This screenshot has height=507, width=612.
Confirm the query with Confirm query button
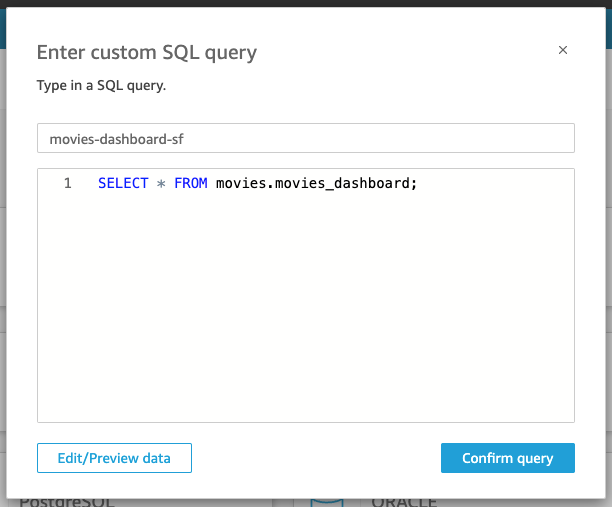[507, 458]
